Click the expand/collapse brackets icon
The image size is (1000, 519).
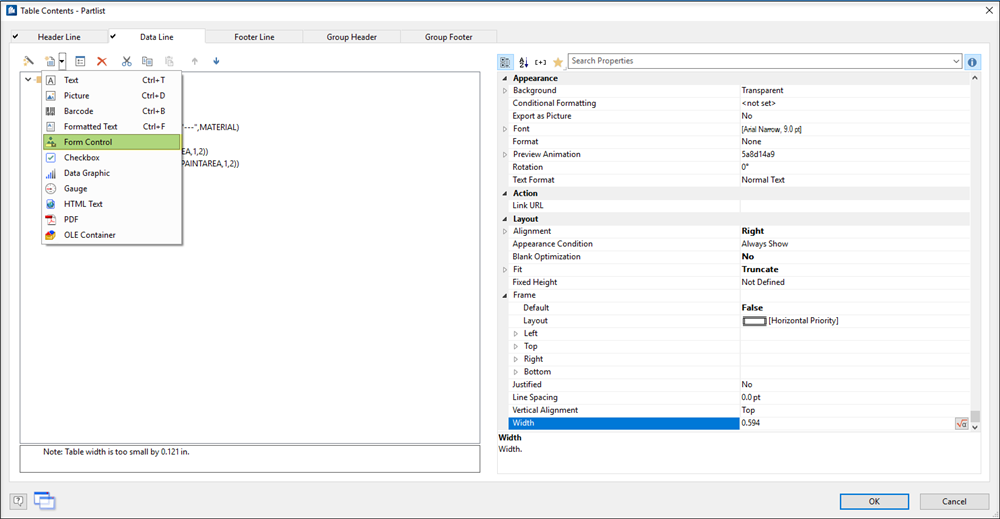pos(541,62)
